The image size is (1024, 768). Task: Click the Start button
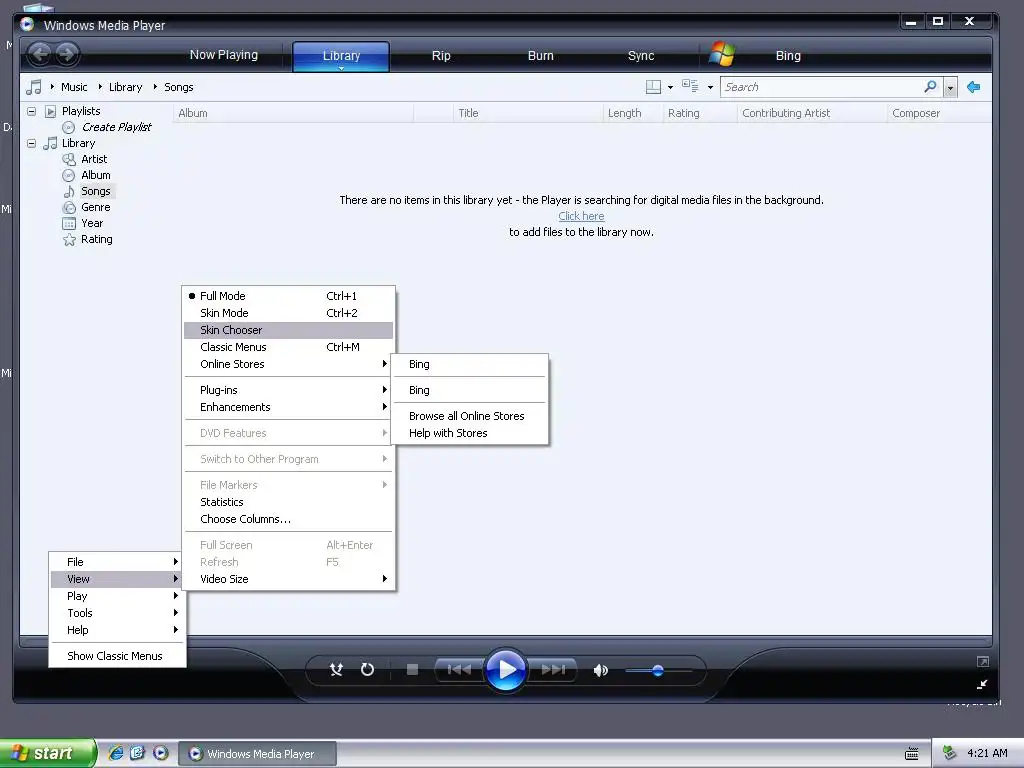coord(47,753)
